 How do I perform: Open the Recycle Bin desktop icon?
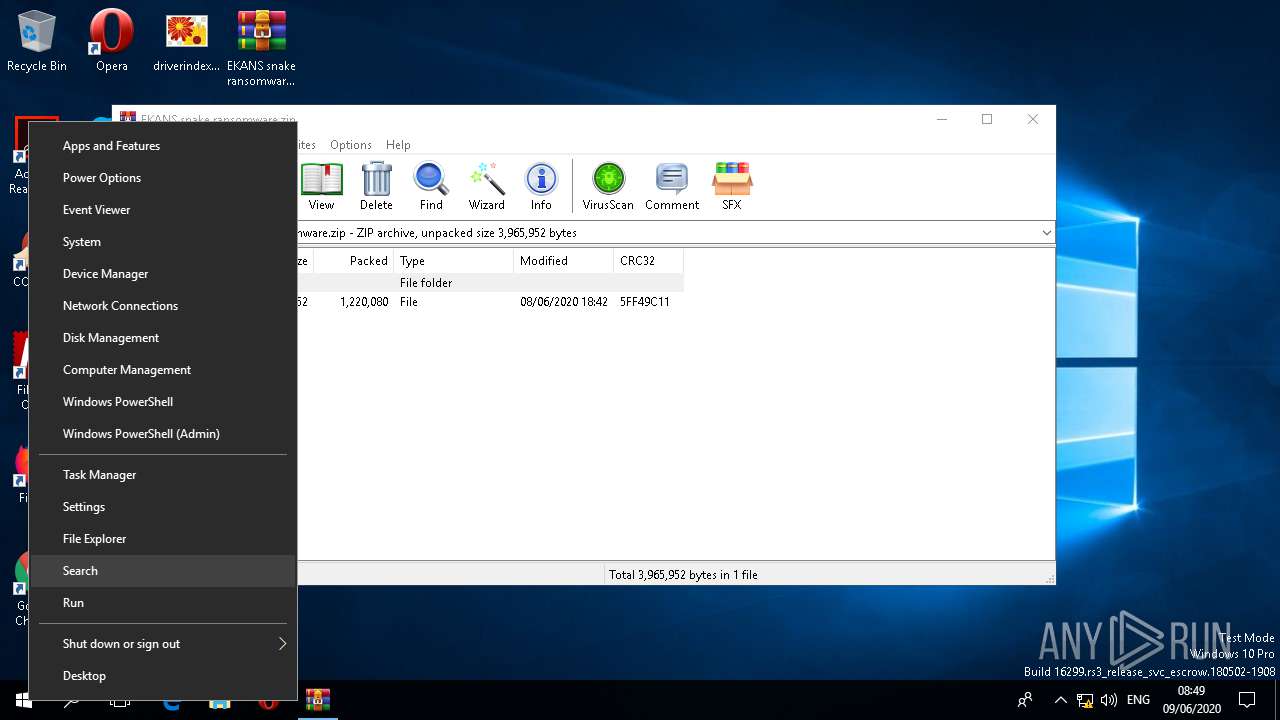(x=37, y=41)
